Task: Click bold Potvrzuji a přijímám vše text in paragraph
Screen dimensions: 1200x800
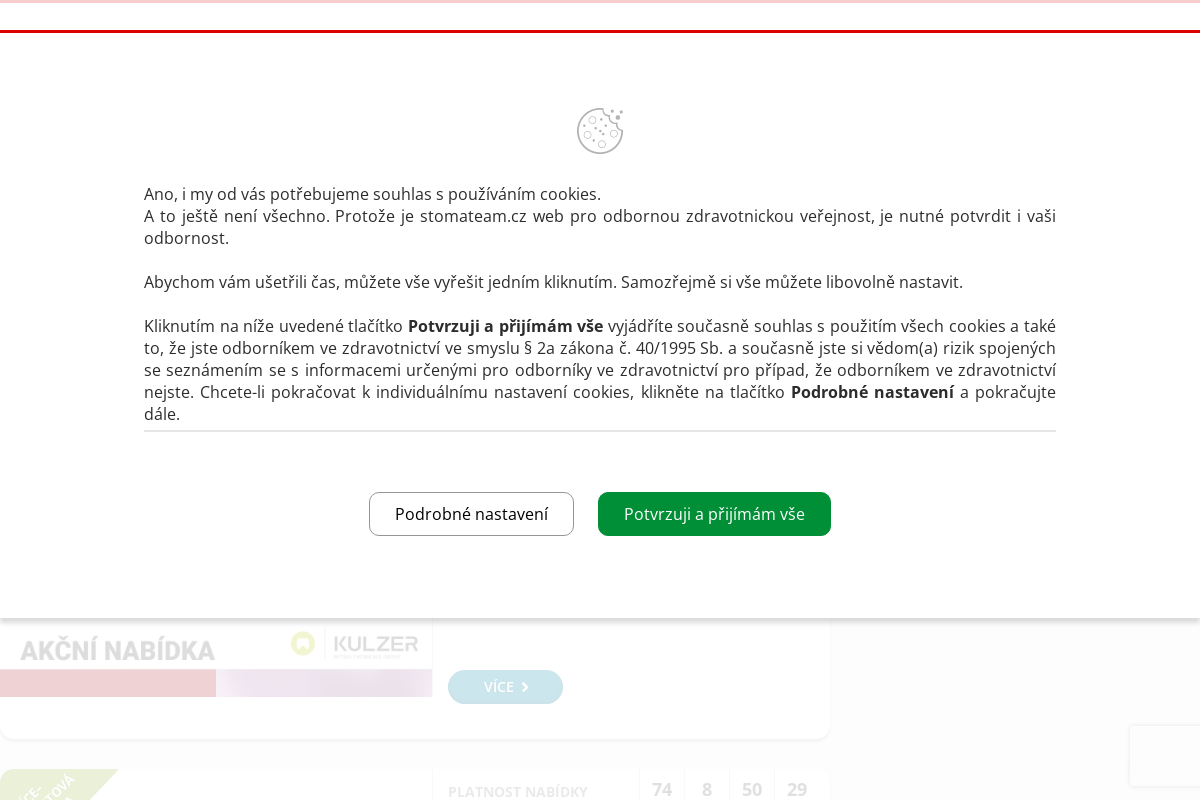Action: (505, 326)
